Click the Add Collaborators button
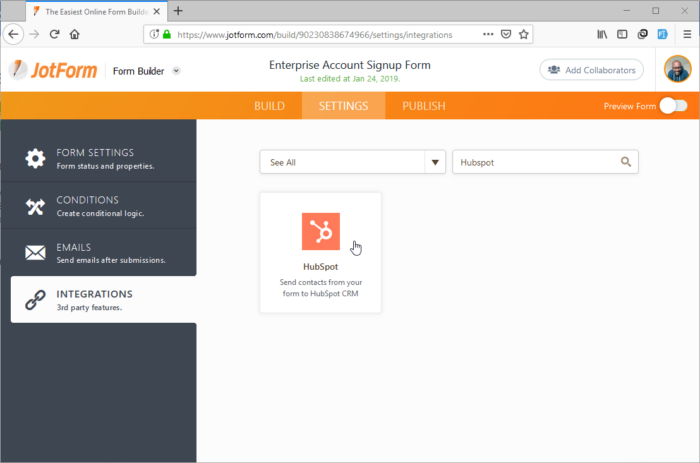The width and height of the screenshot is (700, 463). tap(592, 70)
